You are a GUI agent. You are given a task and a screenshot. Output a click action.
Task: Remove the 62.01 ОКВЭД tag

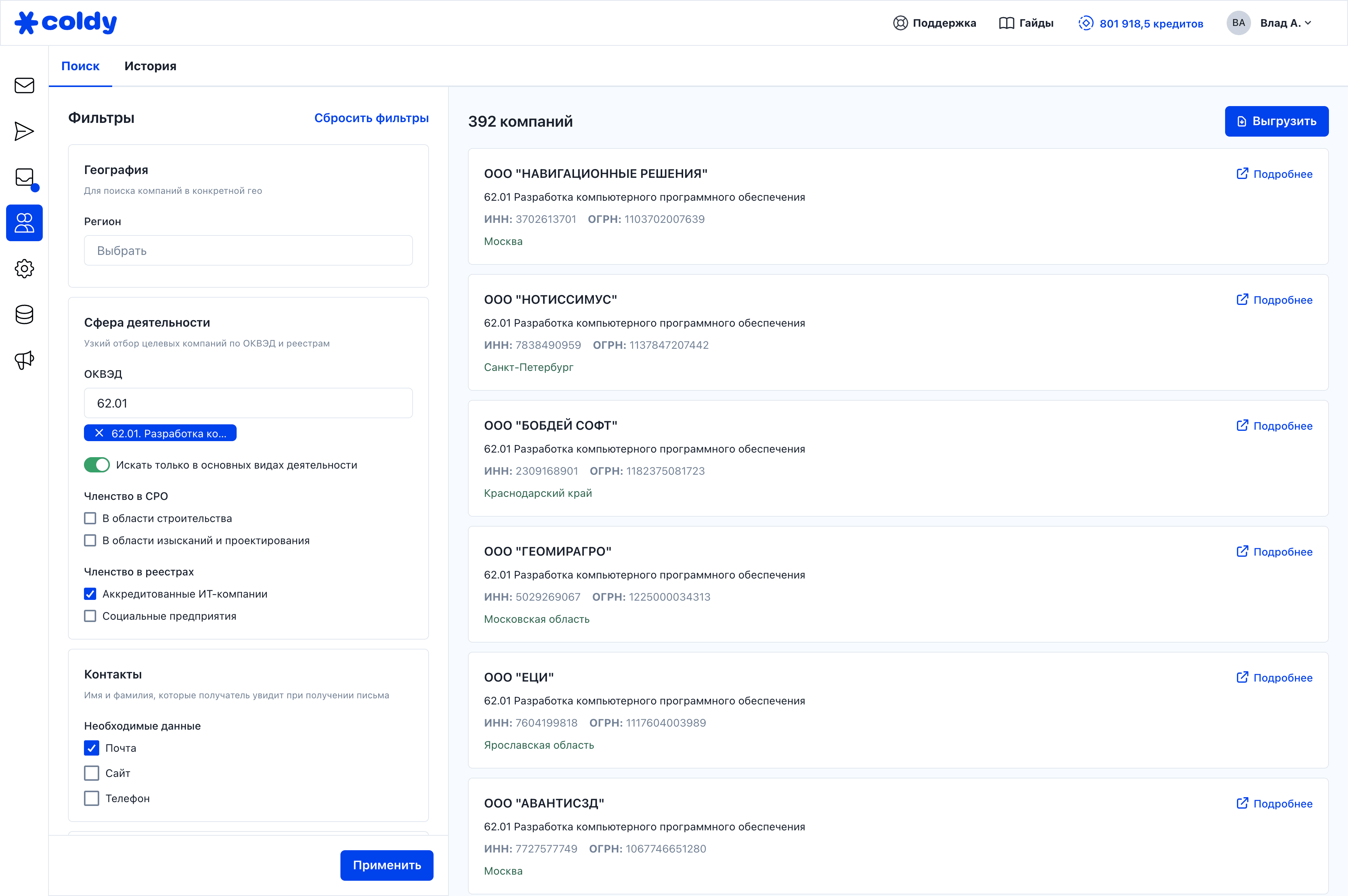[x=100, y=433]
